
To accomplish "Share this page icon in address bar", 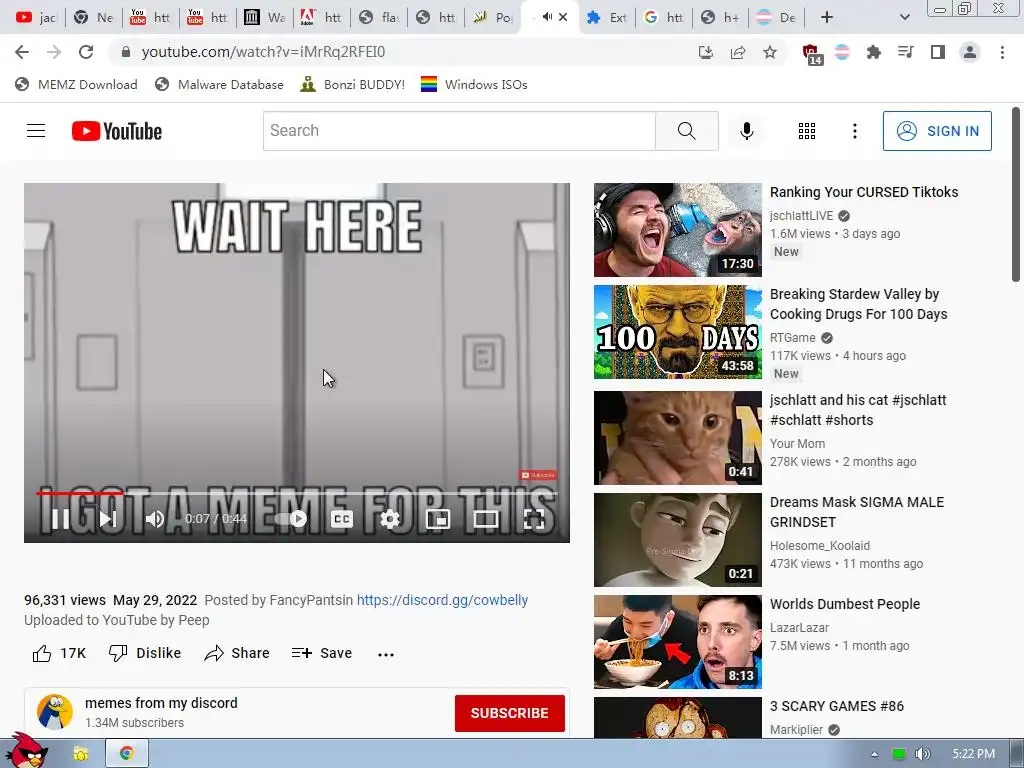I will coord(738,52).
